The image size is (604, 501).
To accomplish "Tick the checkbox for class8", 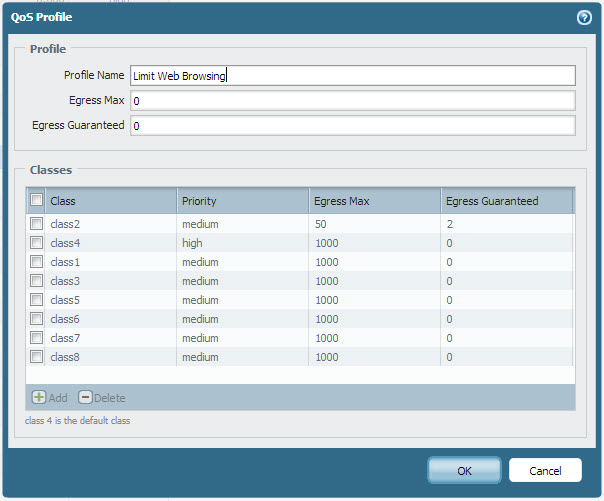I will (x=36, y=357).
